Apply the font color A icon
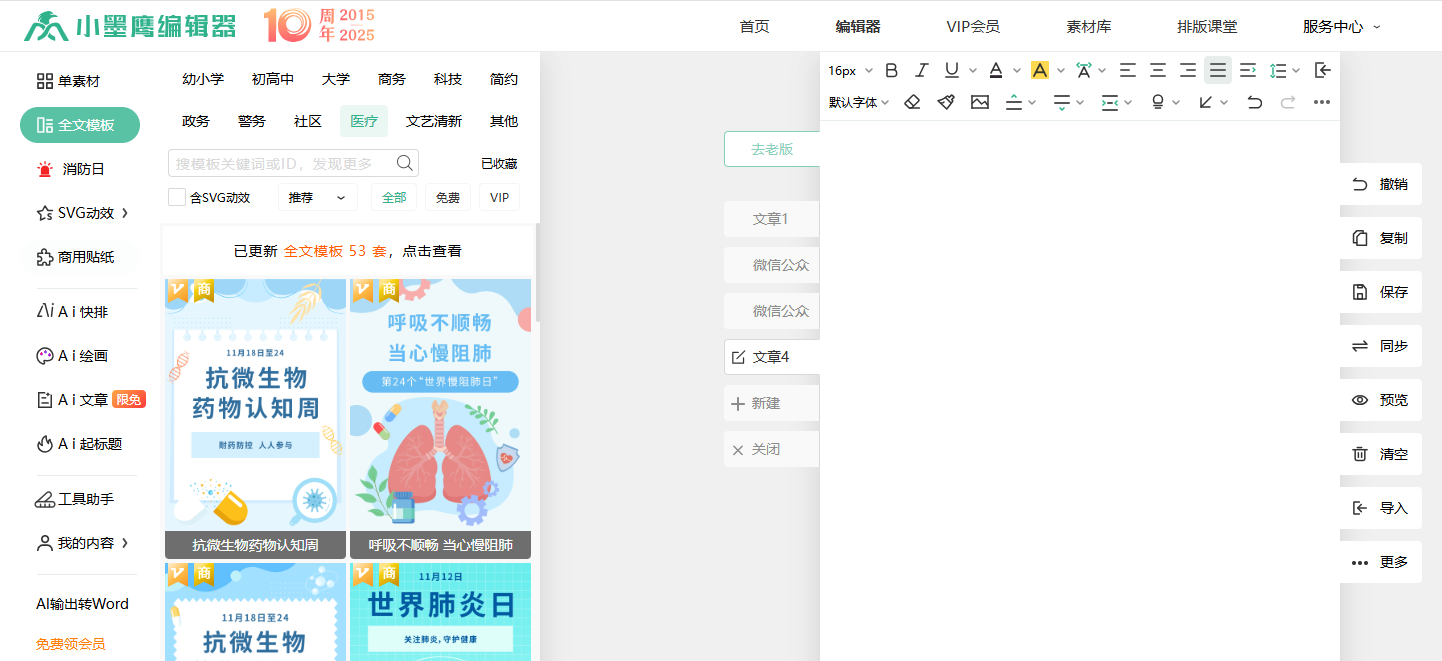 [x=995, y=70]
